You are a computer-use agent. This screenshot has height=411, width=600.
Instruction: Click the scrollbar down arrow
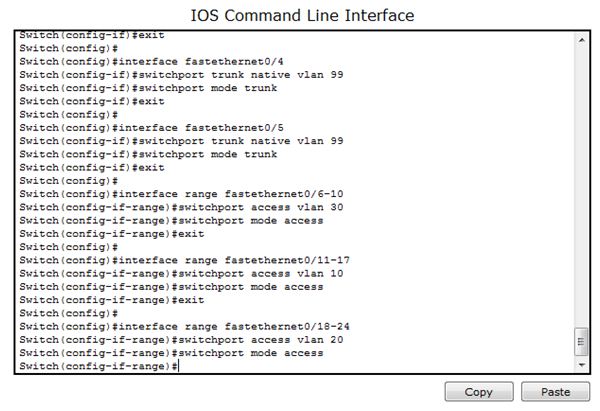[581, 365]
